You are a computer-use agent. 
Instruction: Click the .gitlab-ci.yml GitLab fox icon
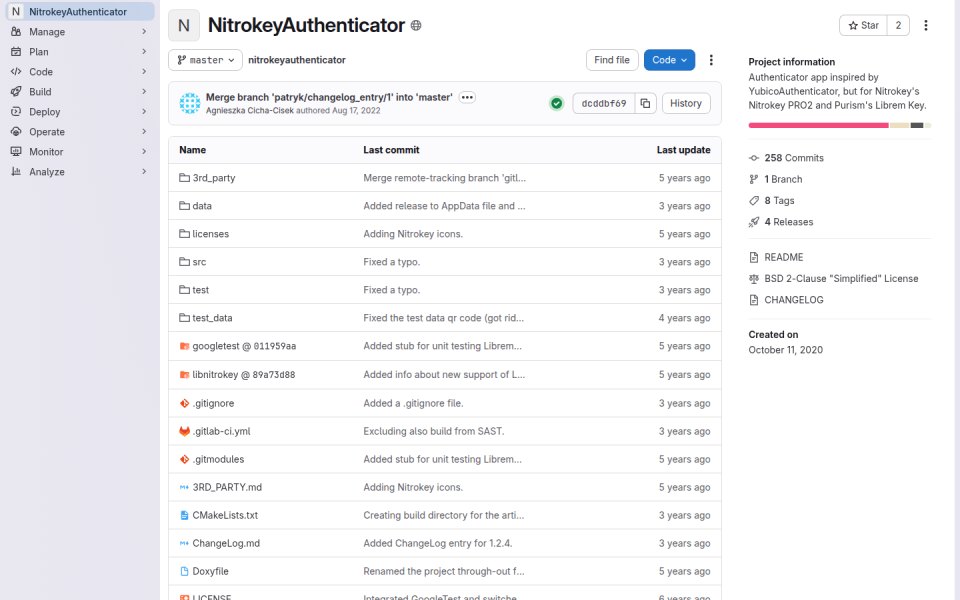(x=184, y=431)
